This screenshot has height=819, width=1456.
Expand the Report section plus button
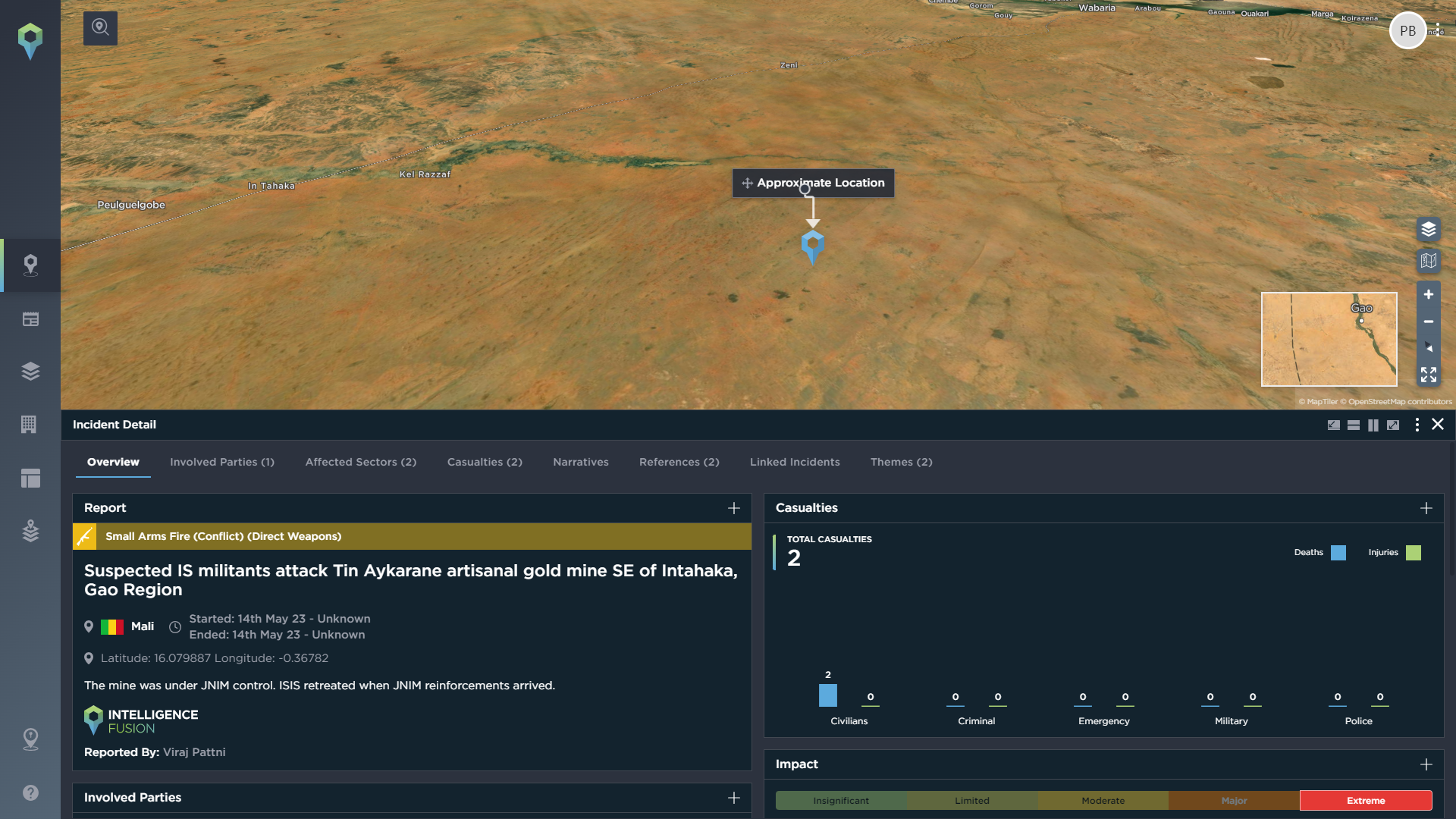[x=734, y=508]
